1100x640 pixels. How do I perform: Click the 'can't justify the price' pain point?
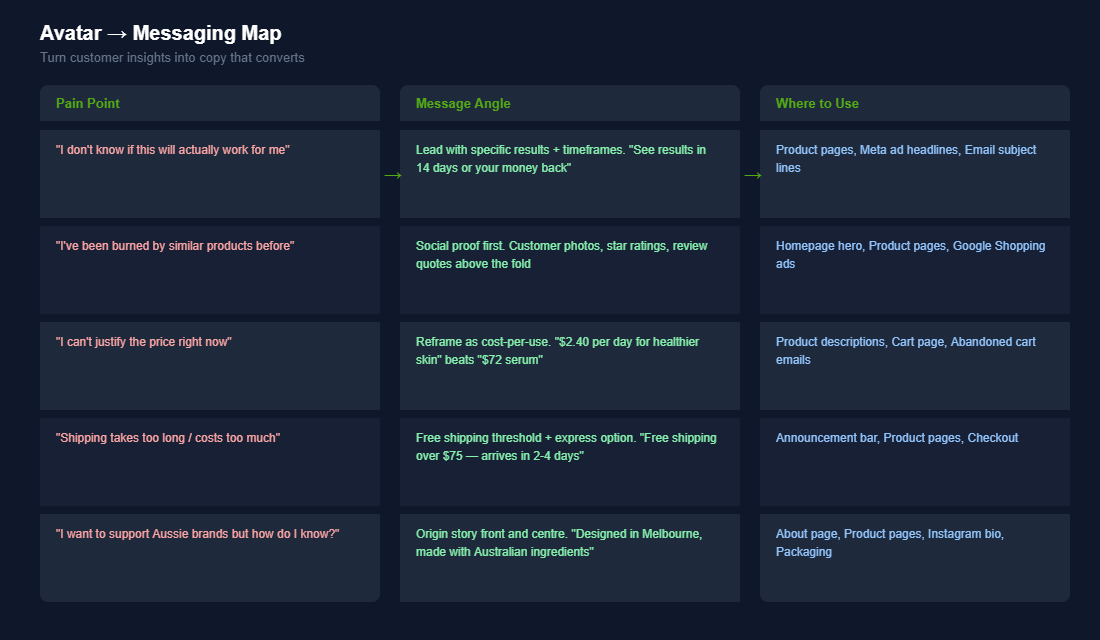[x=210, y=366]
